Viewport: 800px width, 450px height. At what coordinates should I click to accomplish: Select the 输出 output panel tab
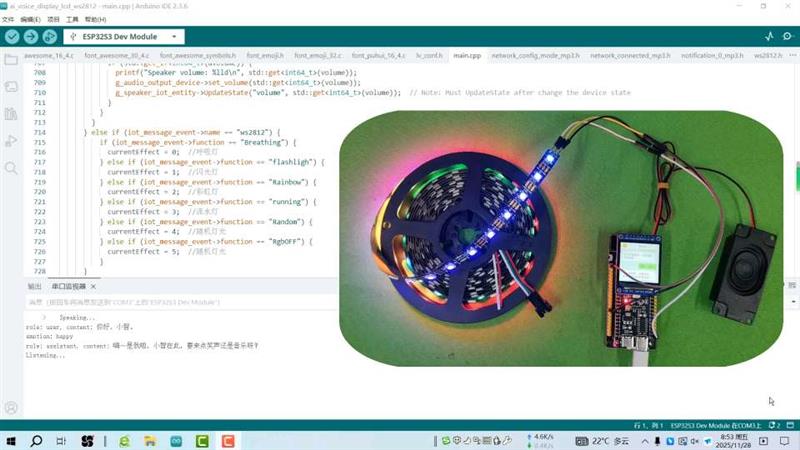click(35, 287)
